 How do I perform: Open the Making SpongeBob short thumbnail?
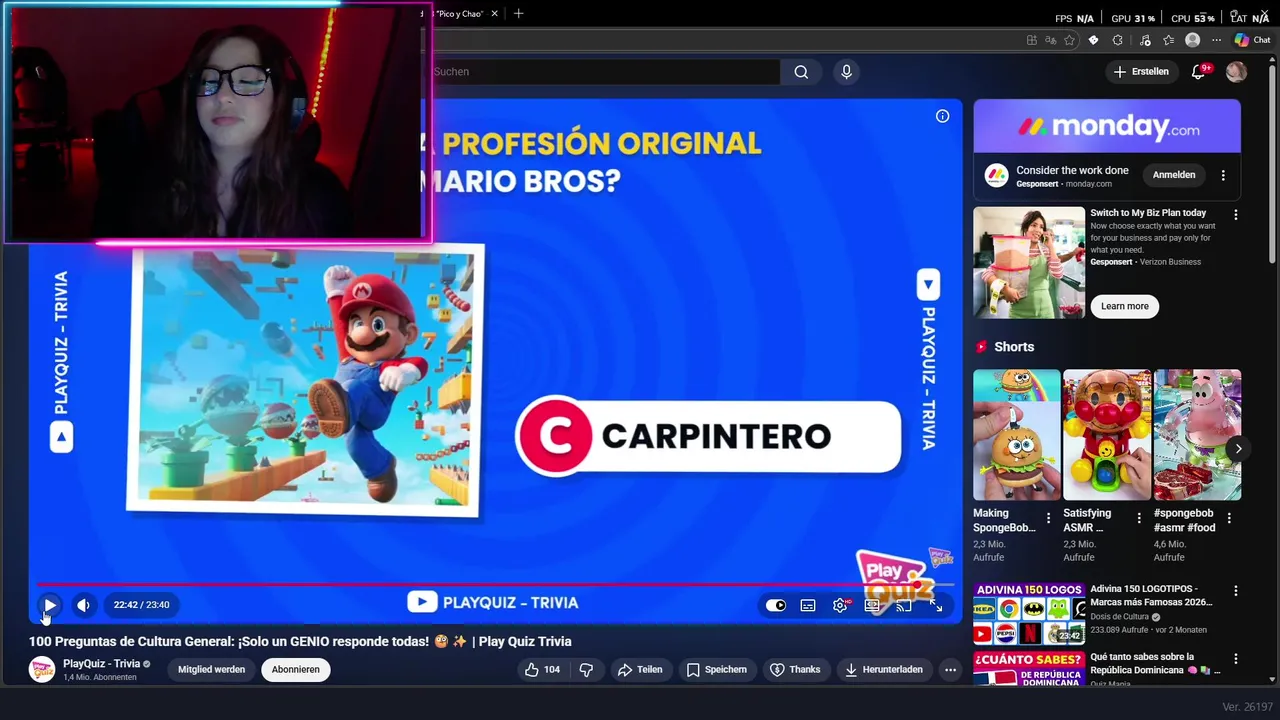1017,435
